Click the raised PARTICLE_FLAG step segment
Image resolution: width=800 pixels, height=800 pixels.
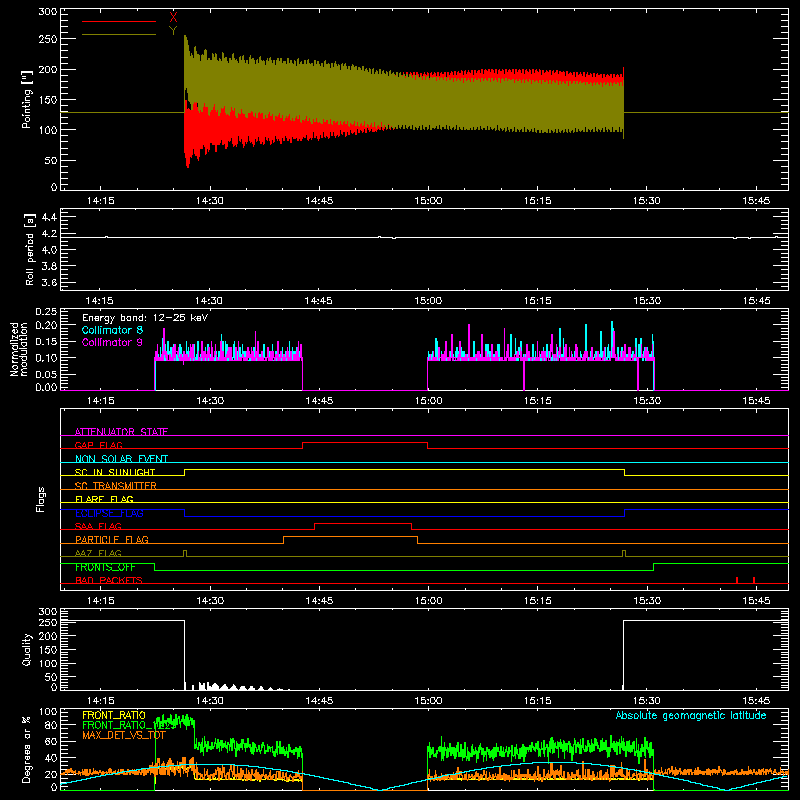pos(350,537)
